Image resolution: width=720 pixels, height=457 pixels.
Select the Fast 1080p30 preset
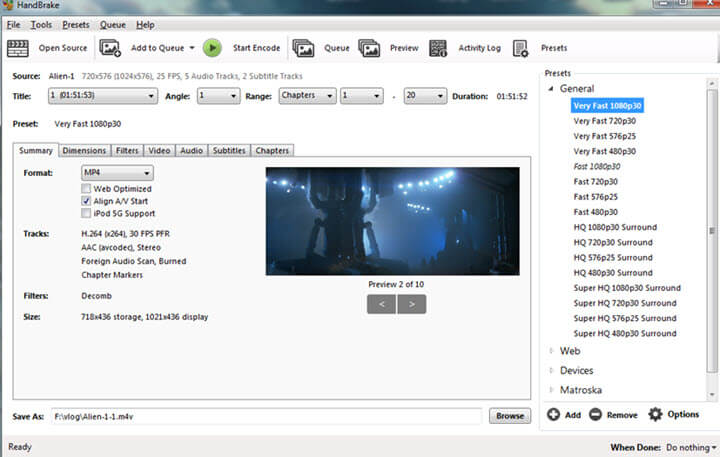pos(597,166)
